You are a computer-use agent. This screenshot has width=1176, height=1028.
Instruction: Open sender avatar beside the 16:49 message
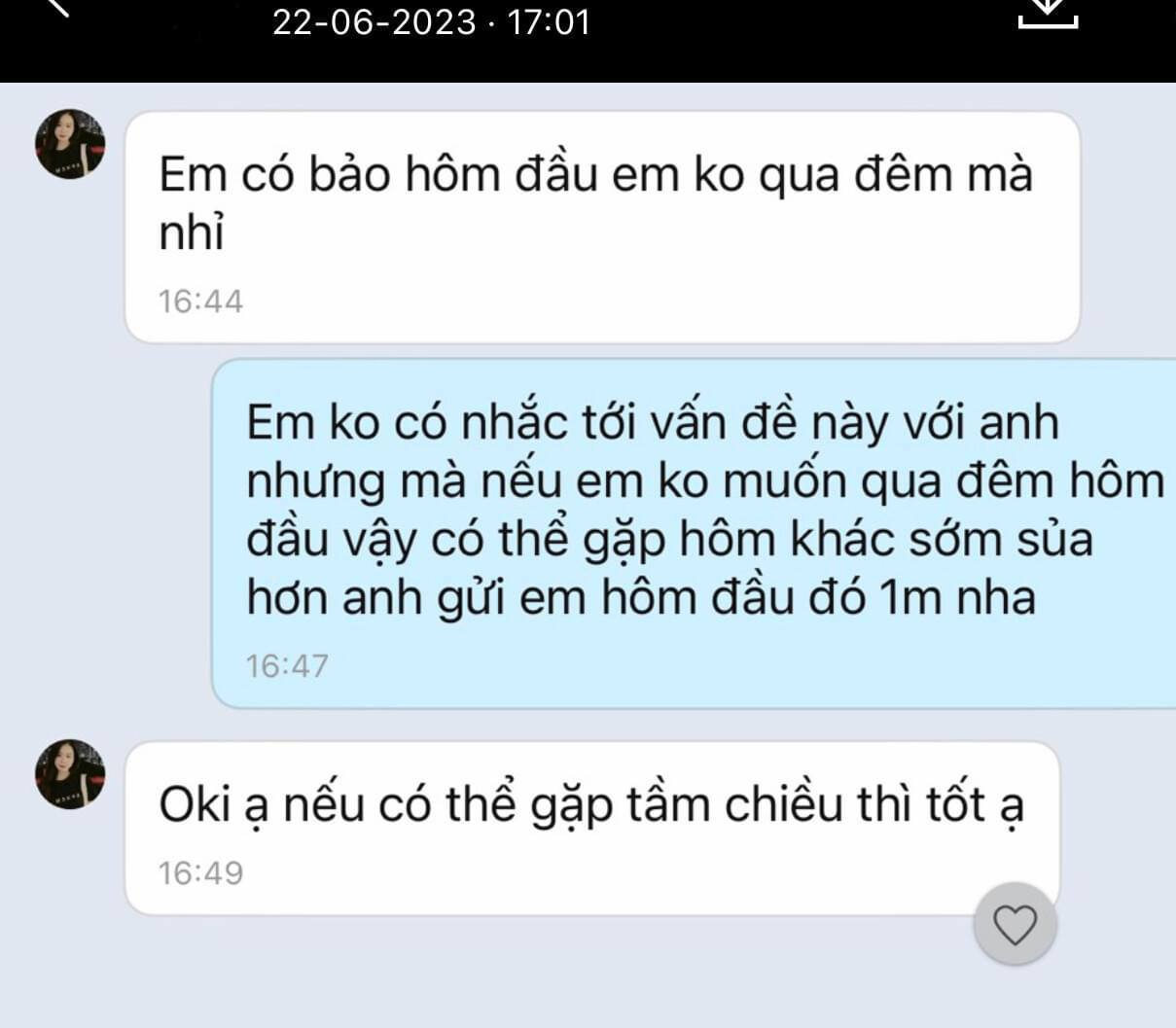[x=70, y=774]
